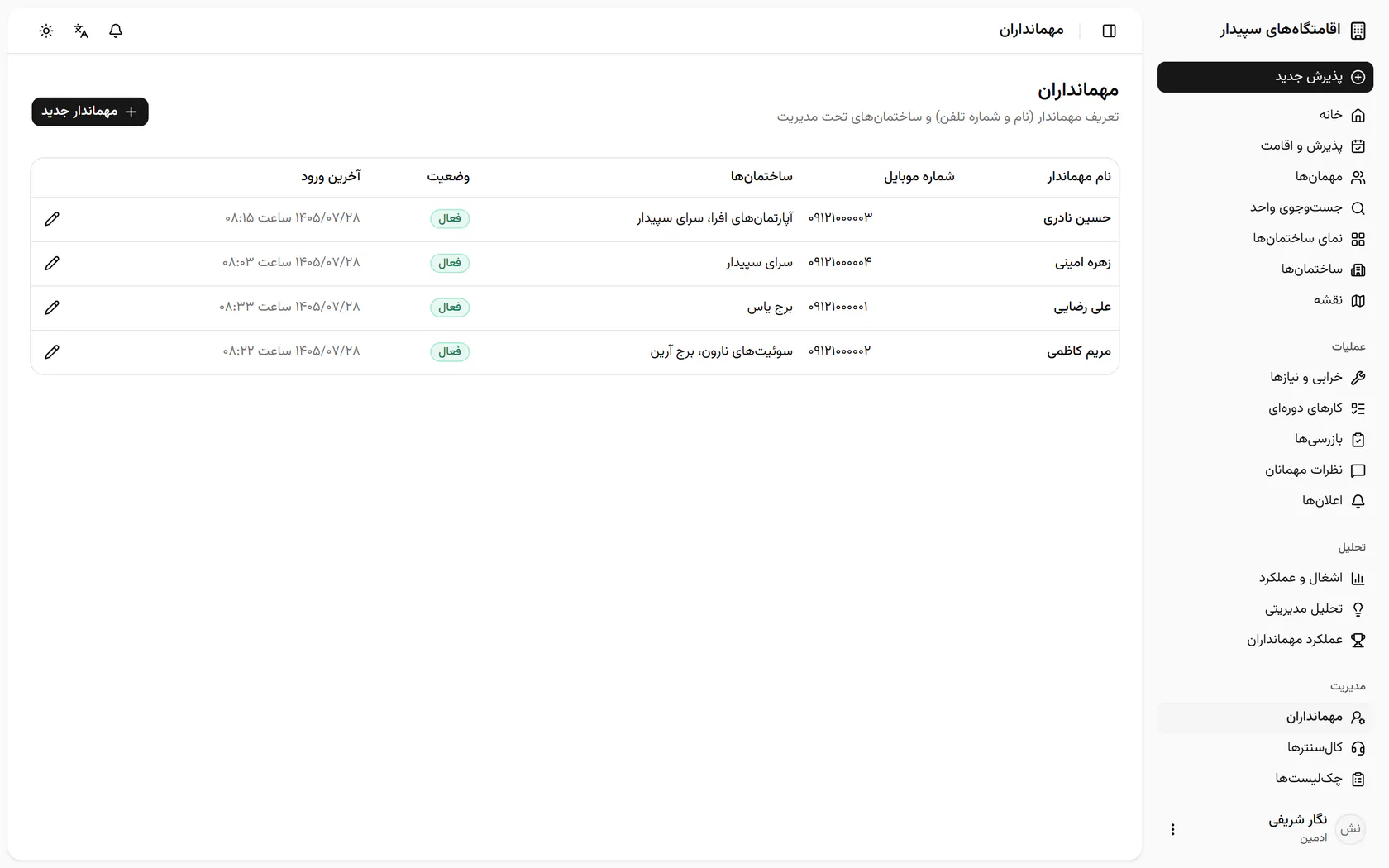The height and width of the screenshot is (868, 1389).
Task: Edit row of زهره امینی
Action: click(x=52, y=263)
